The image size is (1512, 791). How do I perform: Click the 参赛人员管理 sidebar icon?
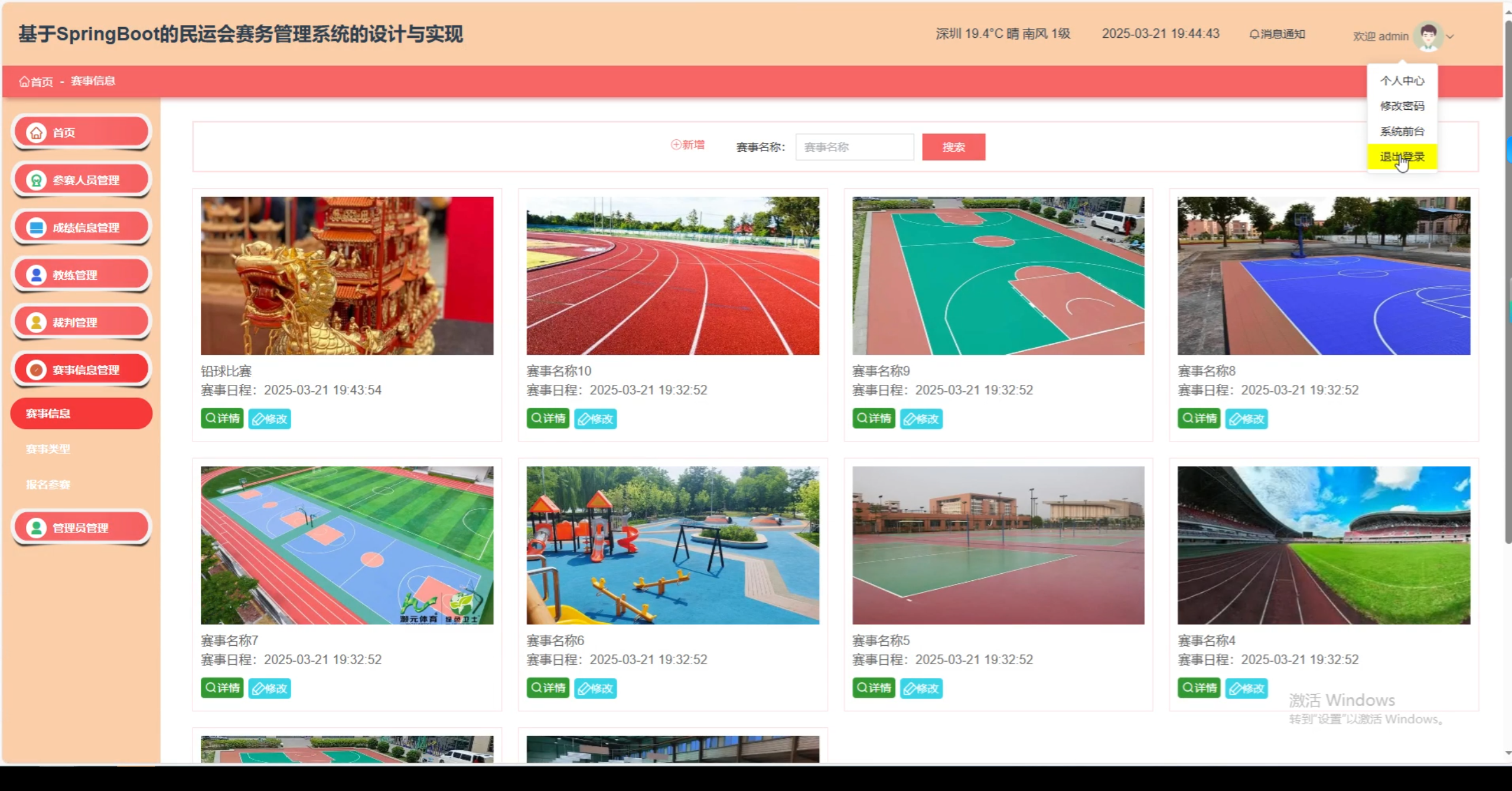point(36,180)
